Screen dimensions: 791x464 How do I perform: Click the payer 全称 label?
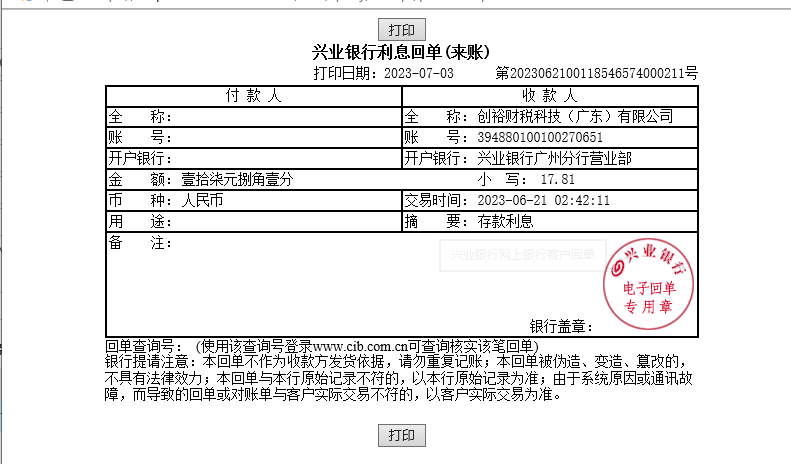coord(140,117)
